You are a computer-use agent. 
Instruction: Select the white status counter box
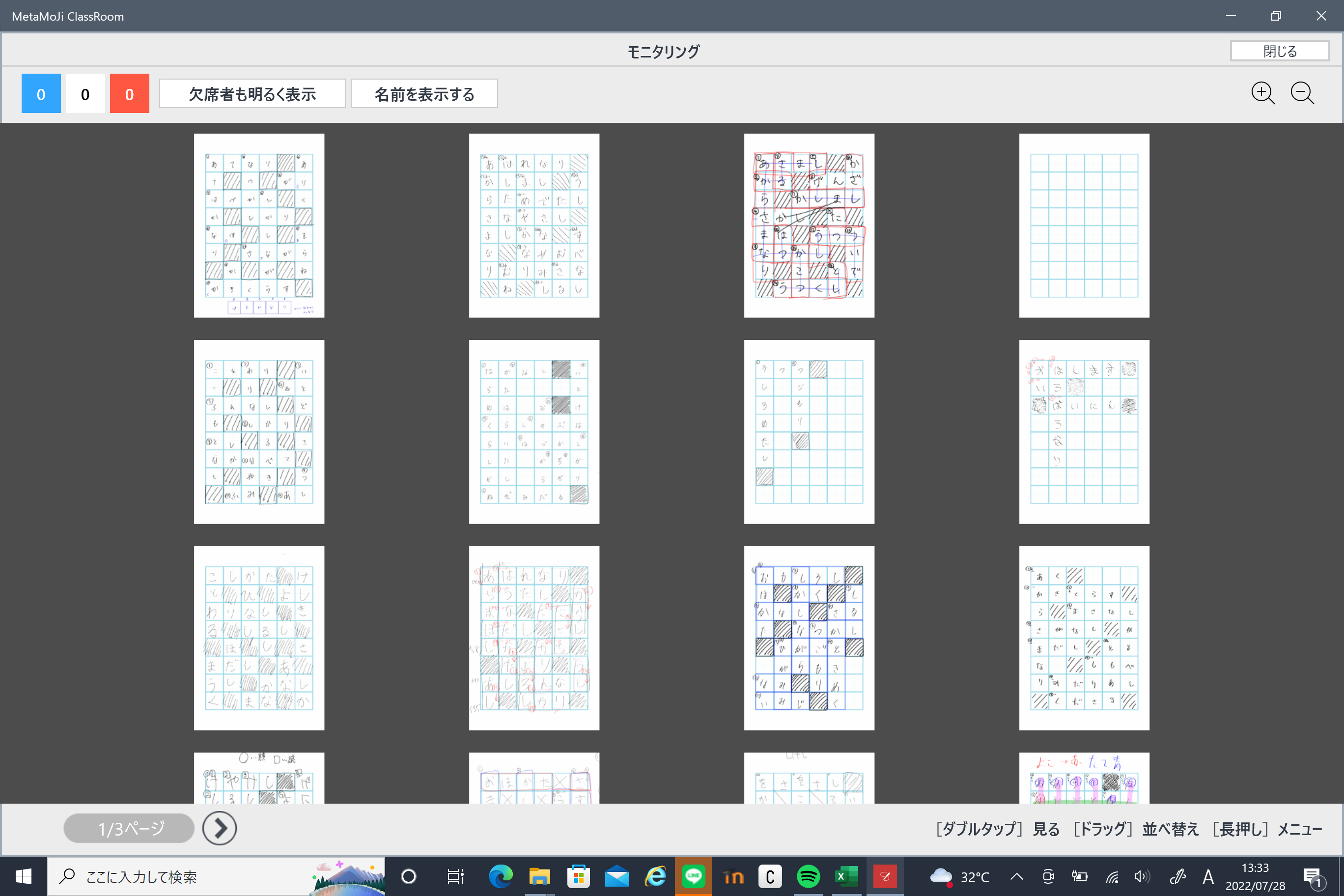point(85,94)
